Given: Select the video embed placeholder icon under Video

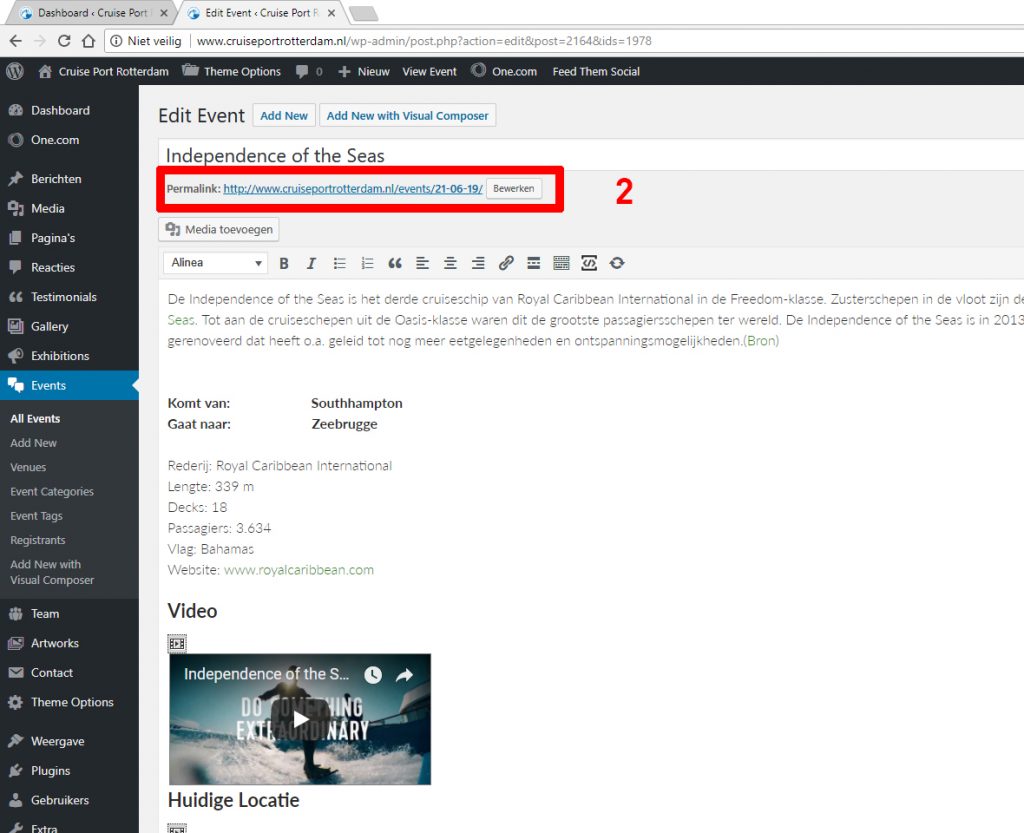Looking at the screenshot, I should (177, 643).
